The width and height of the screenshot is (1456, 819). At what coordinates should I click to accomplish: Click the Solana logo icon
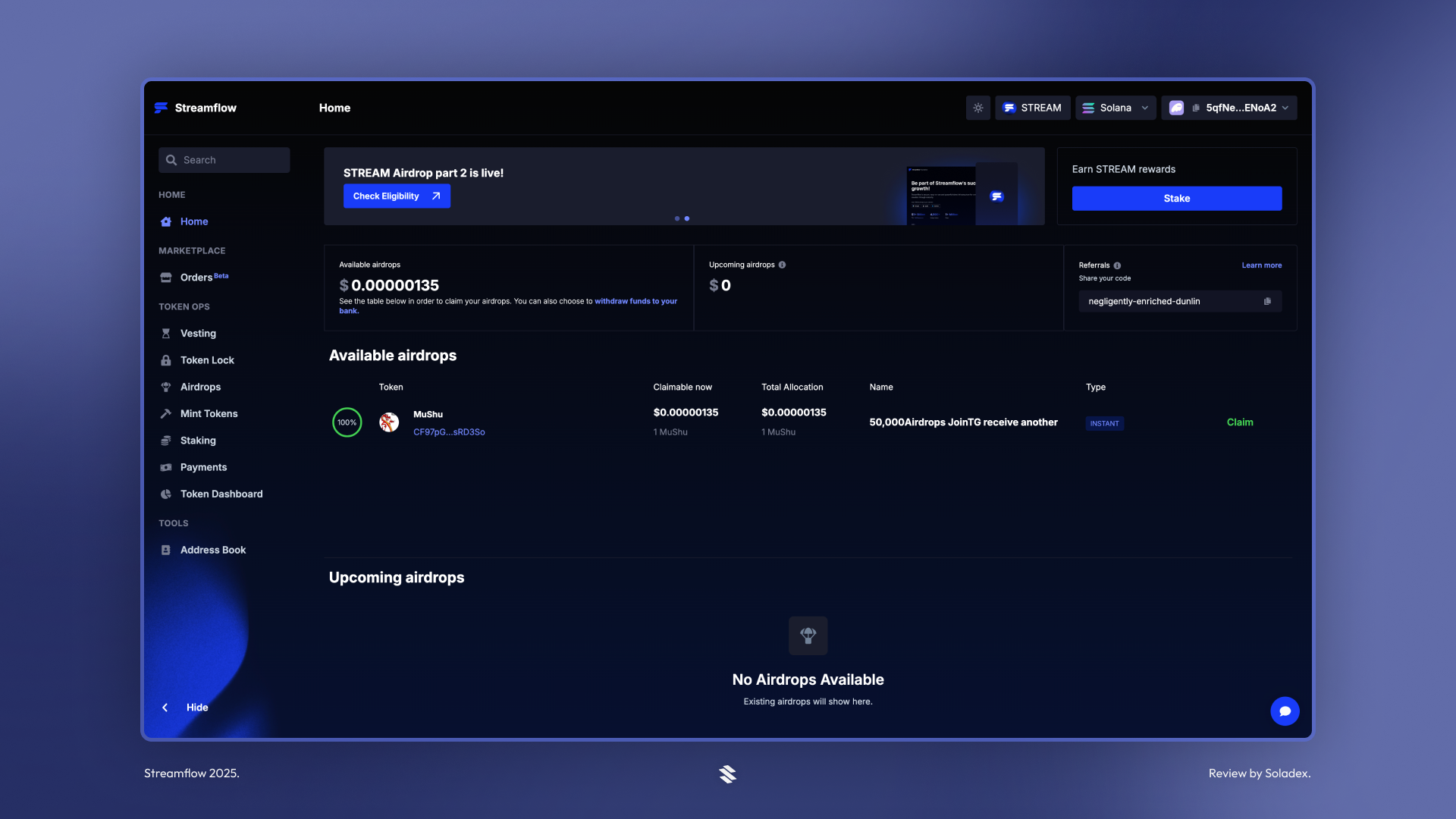coord(1088,108)
